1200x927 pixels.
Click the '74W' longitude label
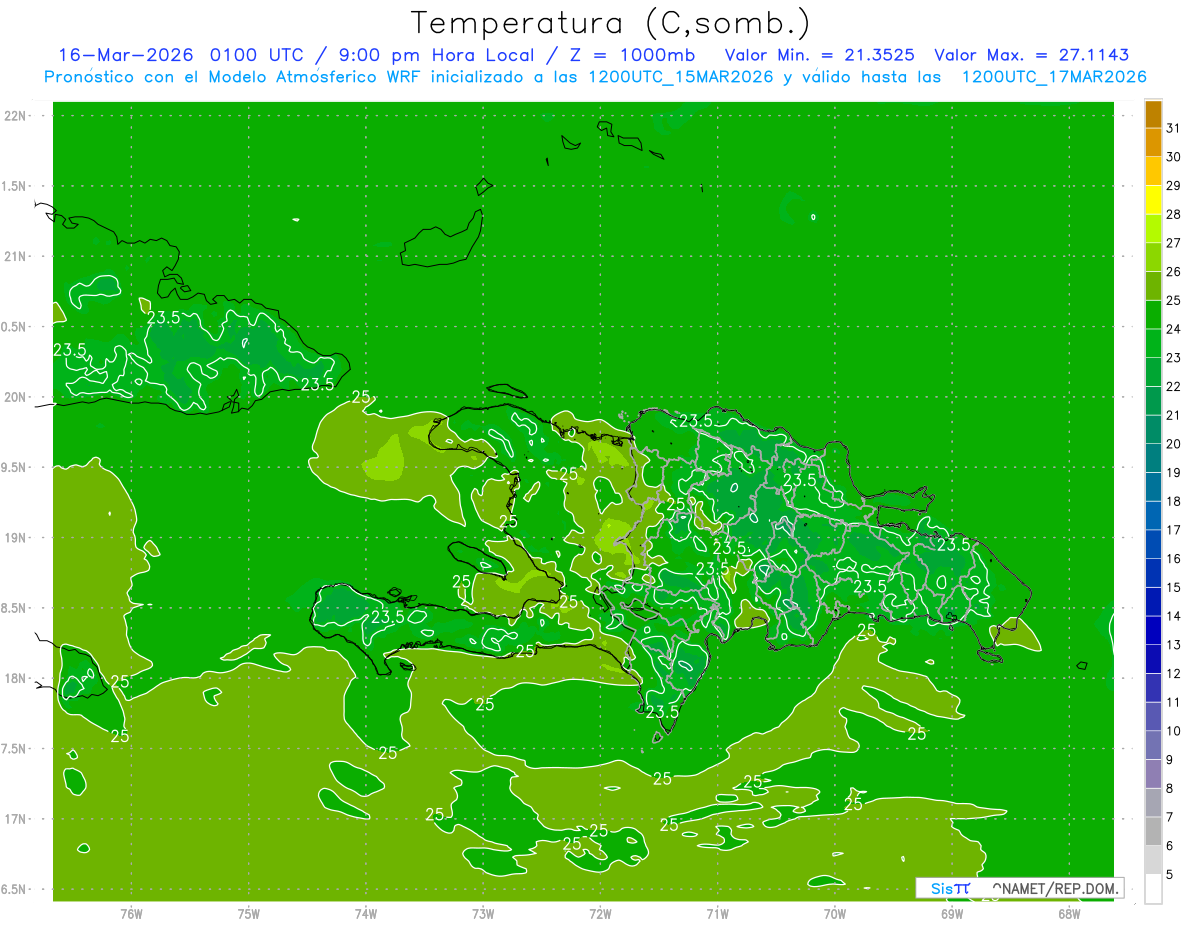[365, 914]
